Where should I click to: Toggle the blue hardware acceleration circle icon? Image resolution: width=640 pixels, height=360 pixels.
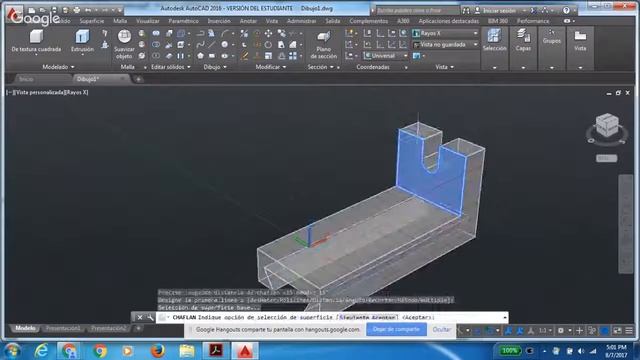604,330
